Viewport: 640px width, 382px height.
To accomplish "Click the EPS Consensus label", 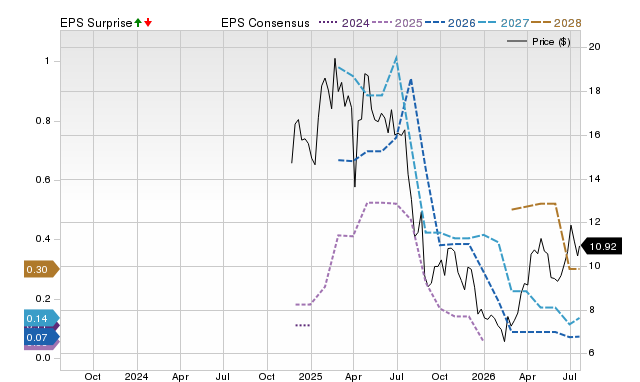I will pos(265,23).
